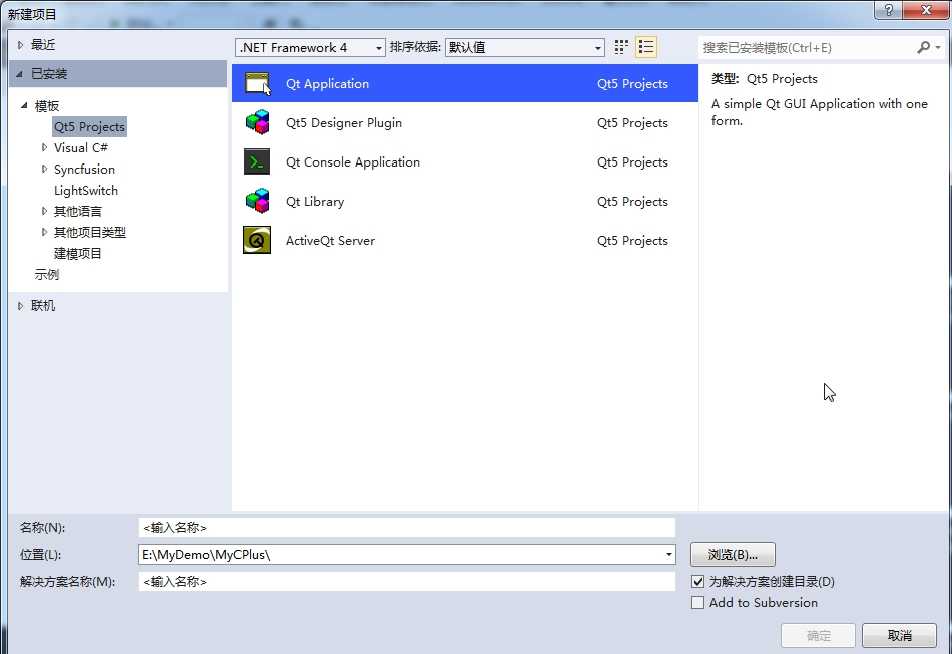Collapse the 模板 tree node
This screenshot has width=952, height=654.
point(24,106)
